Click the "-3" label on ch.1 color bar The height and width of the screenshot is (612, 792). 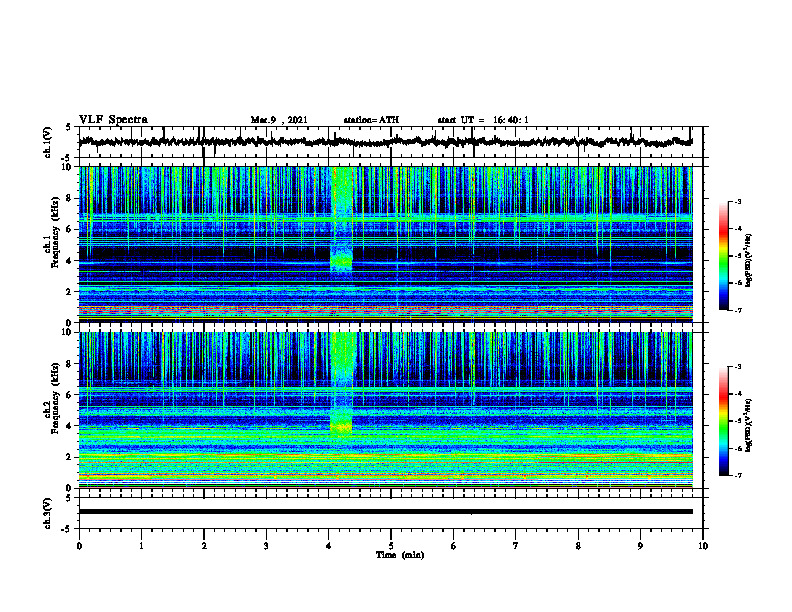pyautogui.click(x=738, y=202)
